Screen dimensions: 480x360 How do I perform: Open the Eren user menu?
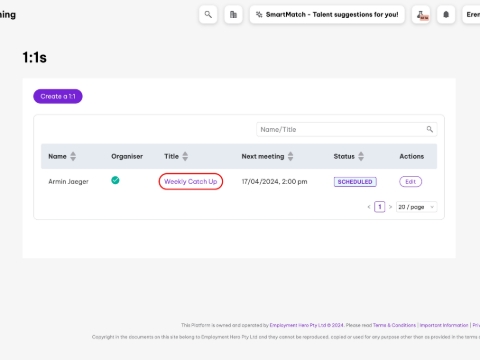(x=471, y=15)
